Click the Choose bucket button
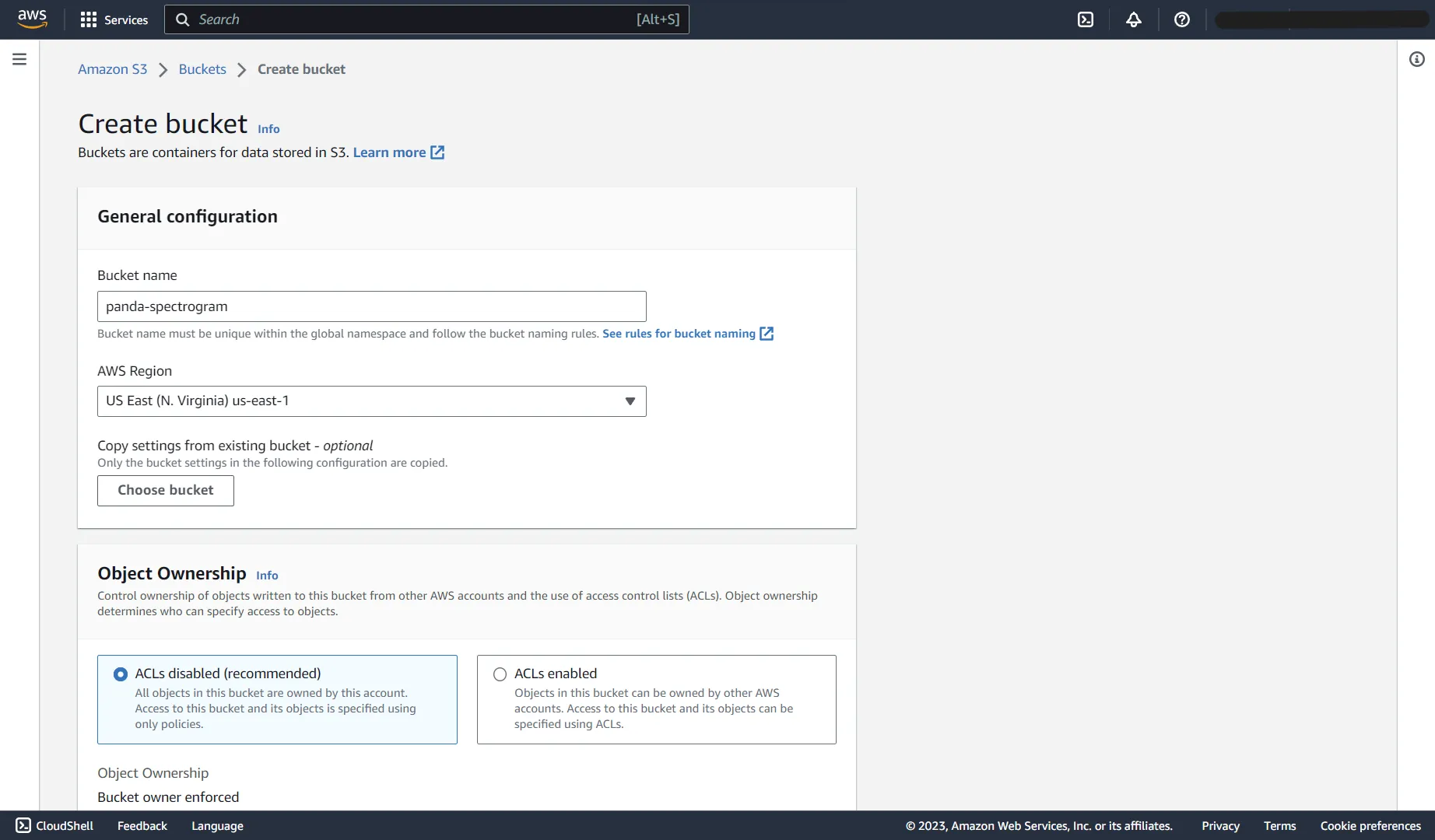Screen dimensions: 1435x840 pos(166,491)
